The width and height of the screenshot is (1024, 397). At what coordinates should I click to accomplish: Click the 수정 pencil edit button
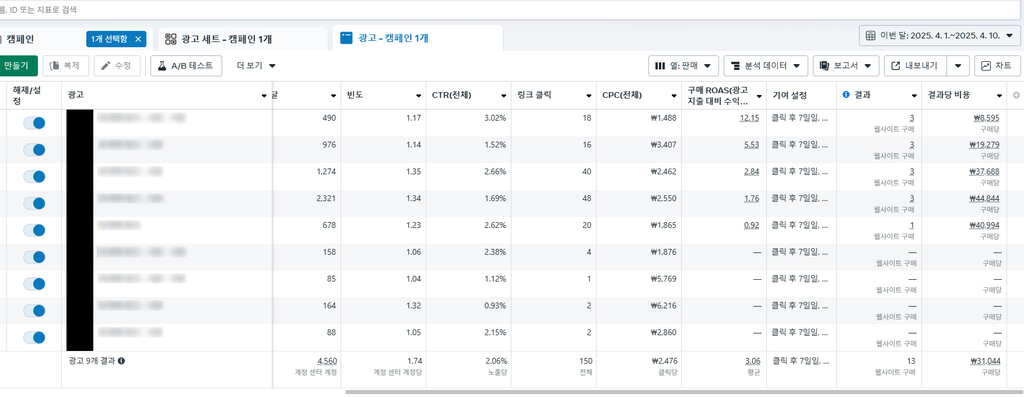(x=117, y=66)
